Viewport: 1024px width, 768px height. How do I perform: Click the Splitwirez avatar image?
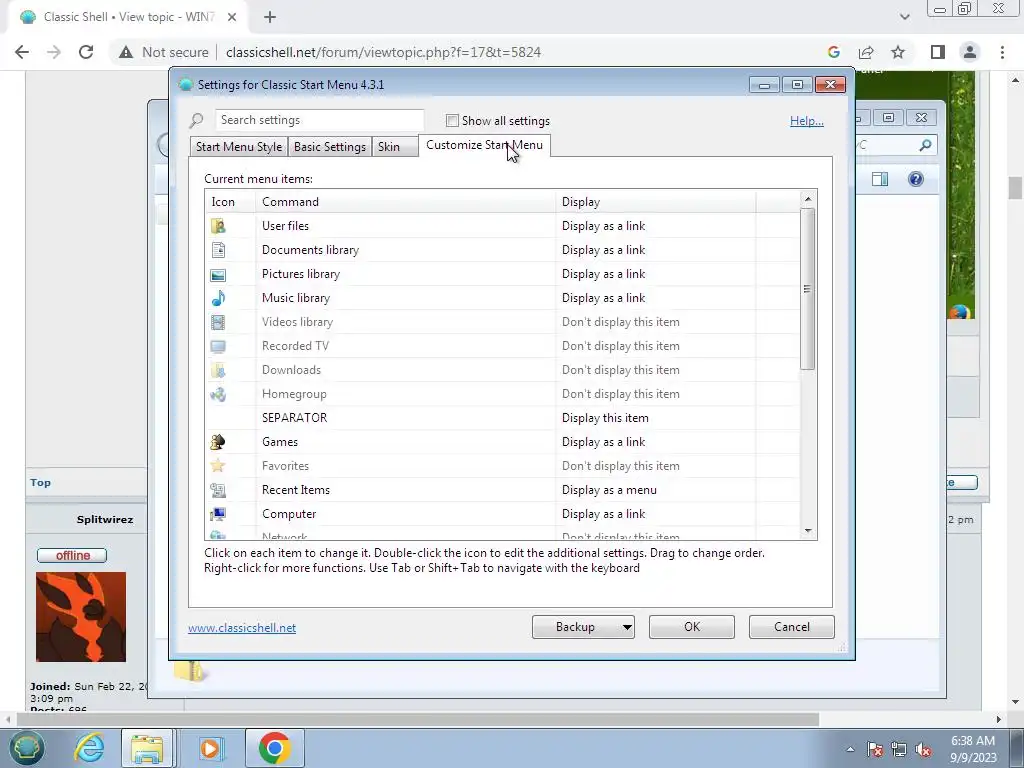pyautogui.click(x=81, y=617)
